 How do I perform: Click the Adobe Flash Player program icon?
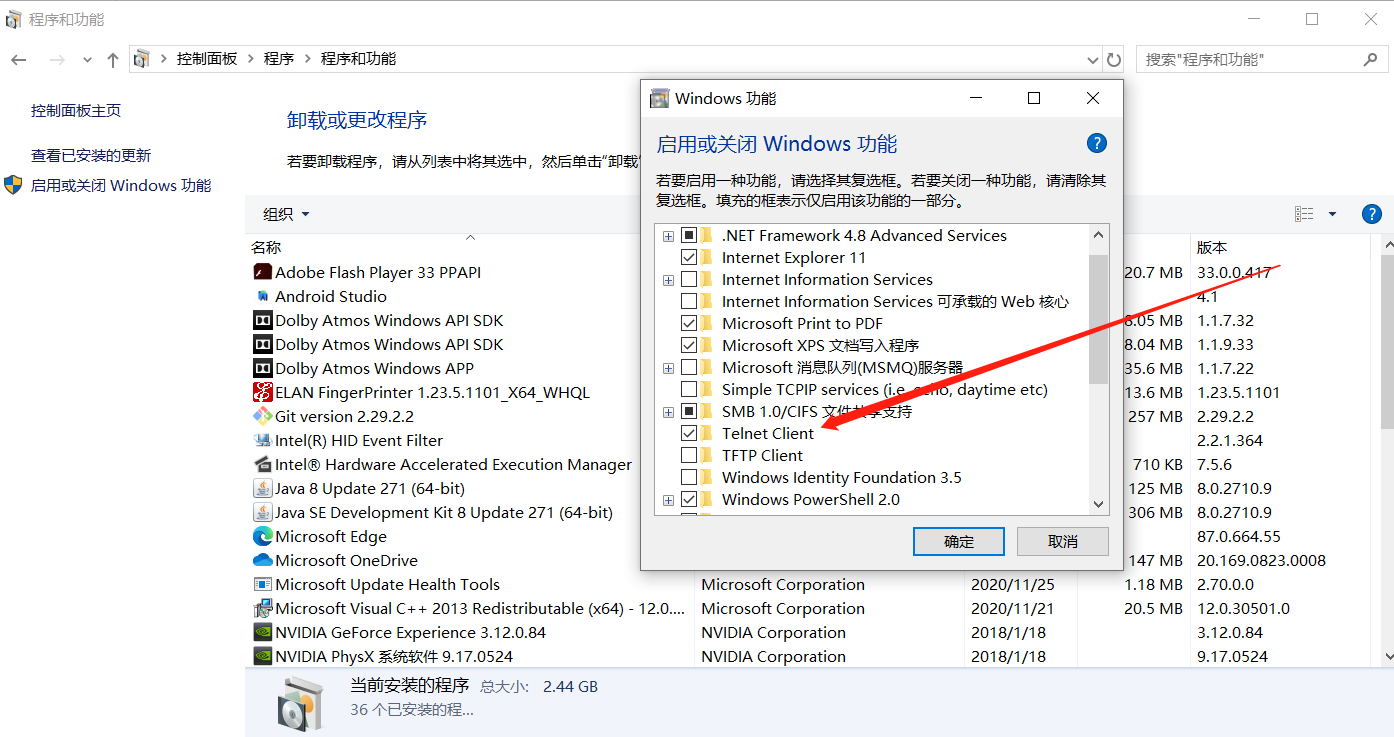pyautogui.click(x=262, y=272)
